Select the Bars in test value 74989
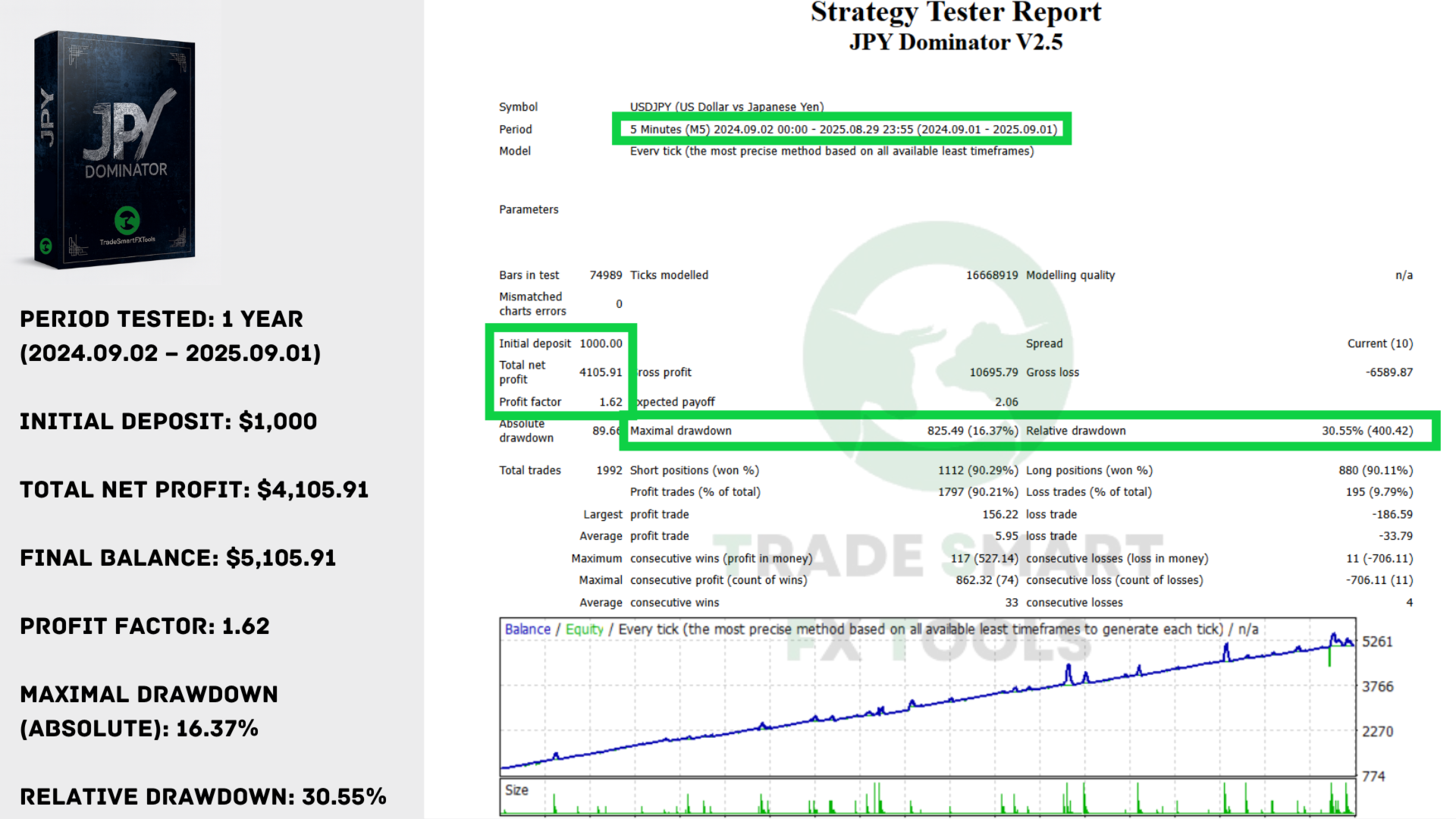The height and width of the screenshot is (819, 1456). [606, 275]
